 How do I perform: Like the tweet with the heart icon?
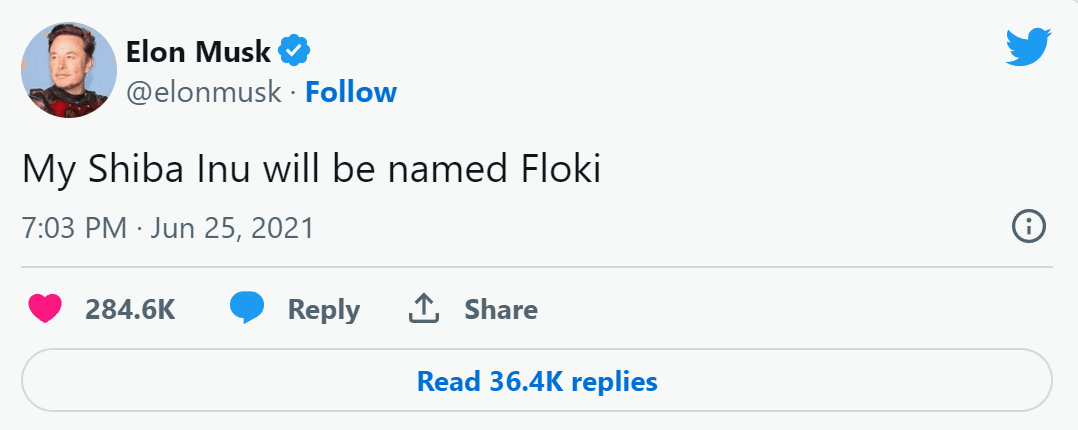pyautogui.click(x=45, y=309)
